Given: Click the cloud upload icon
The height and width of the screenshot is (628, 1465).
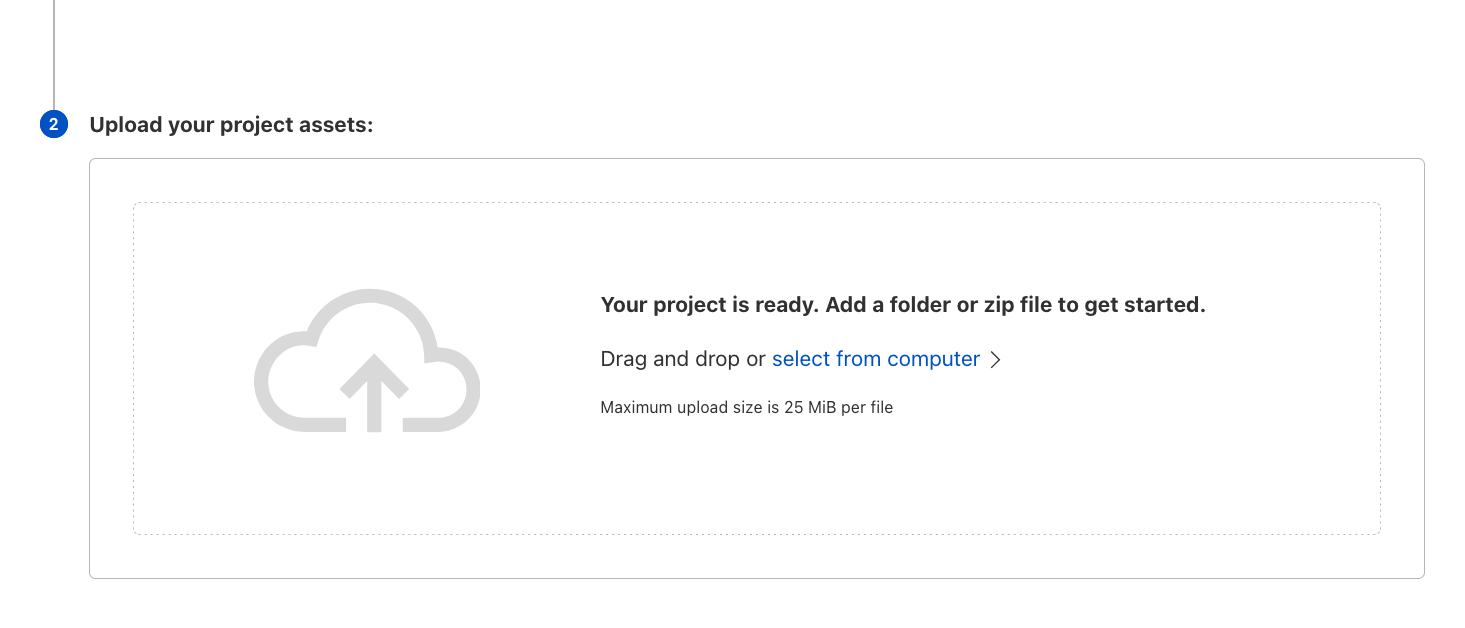Looking at the screenshot, I should pyautogui.click(x=367, y=362).
